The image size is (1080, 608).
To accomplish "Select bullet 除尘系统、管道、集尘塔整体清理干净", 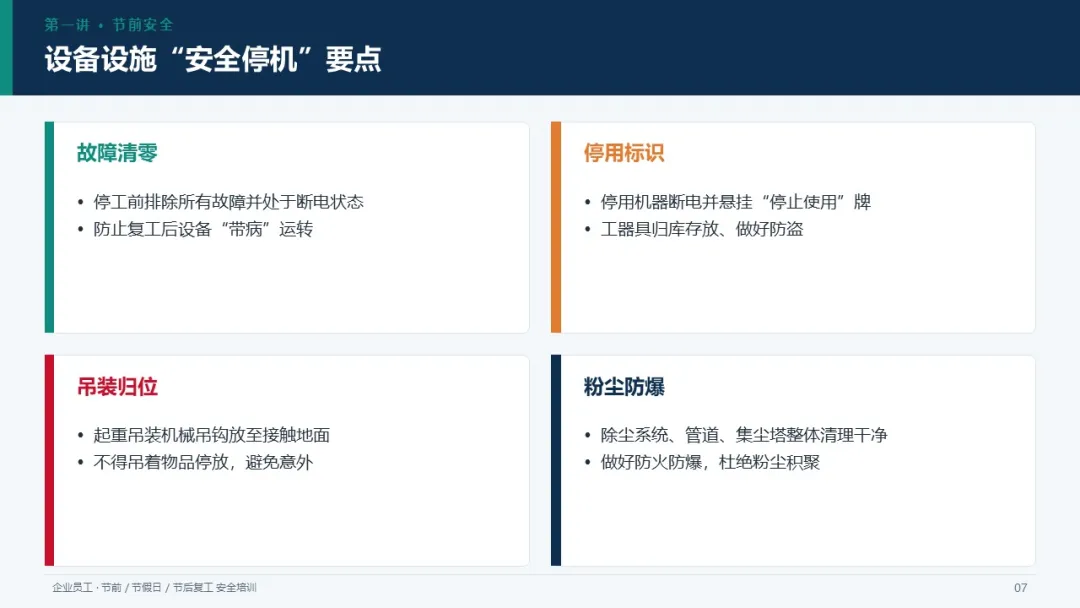I will 744,435.
